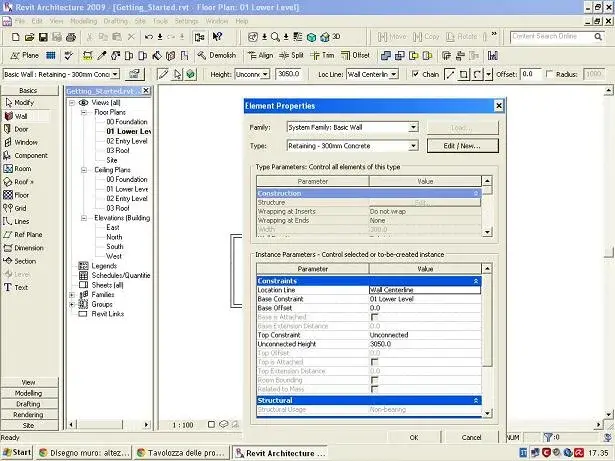This screenshot has width=615, height=461.
Task: Switch to the Site design bar tab
Action: 29,425
